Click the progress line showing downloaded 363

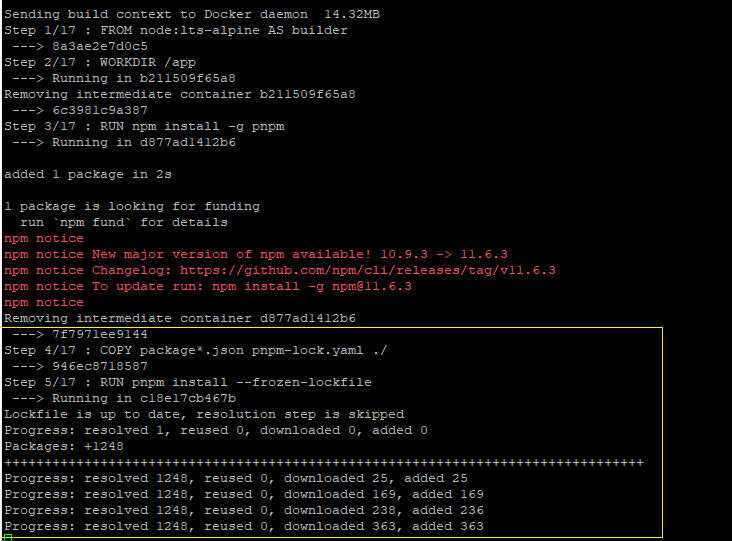pos(244,526)
